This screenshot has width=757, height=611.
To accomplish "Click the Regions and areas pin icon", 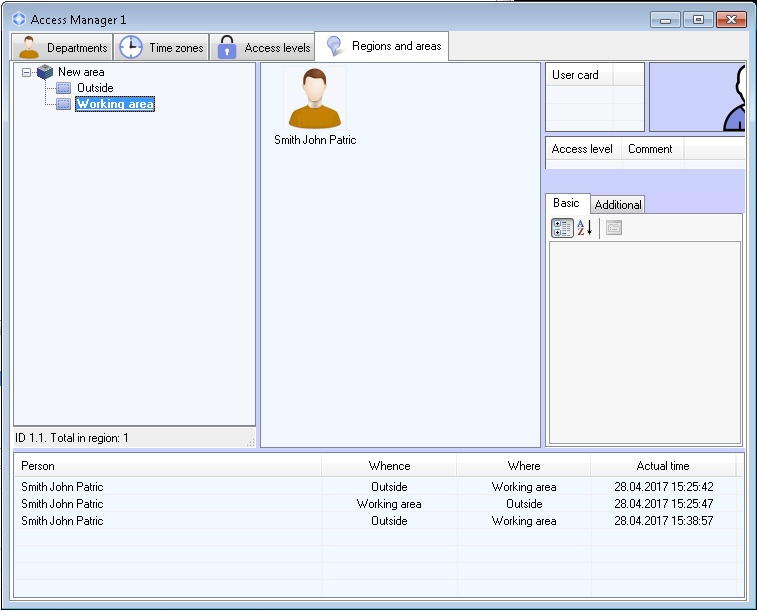I will [x=334, y=45].
